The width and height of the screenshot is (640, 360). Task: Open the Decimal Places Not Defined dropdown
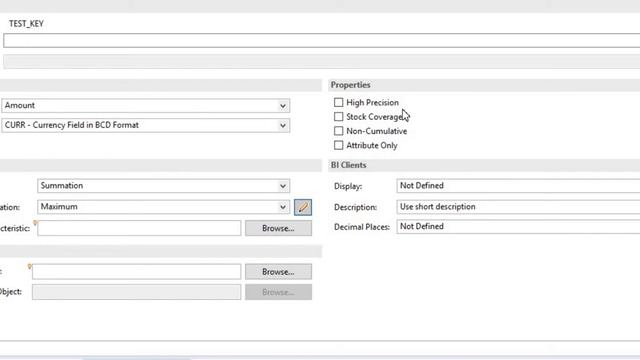518,227
